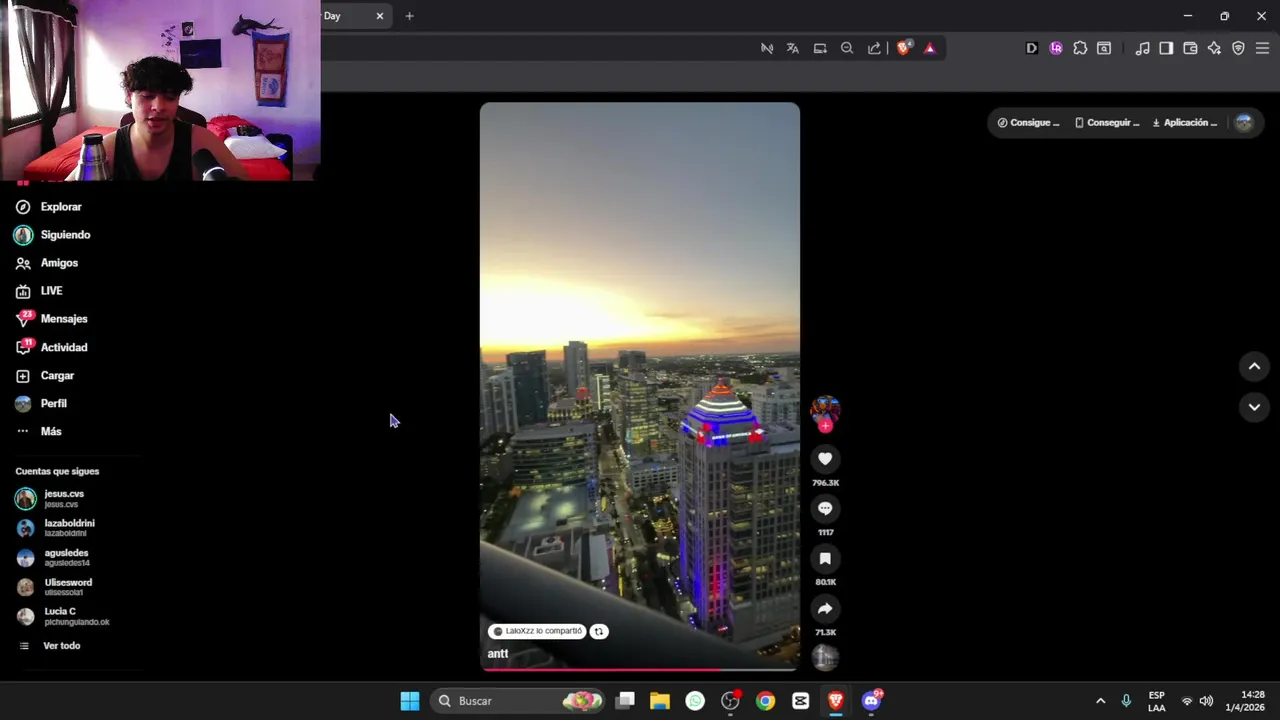Open spinning music disc of video
Image resolution: width=1280 pixels, height=720 pixels.
point(825,657)
